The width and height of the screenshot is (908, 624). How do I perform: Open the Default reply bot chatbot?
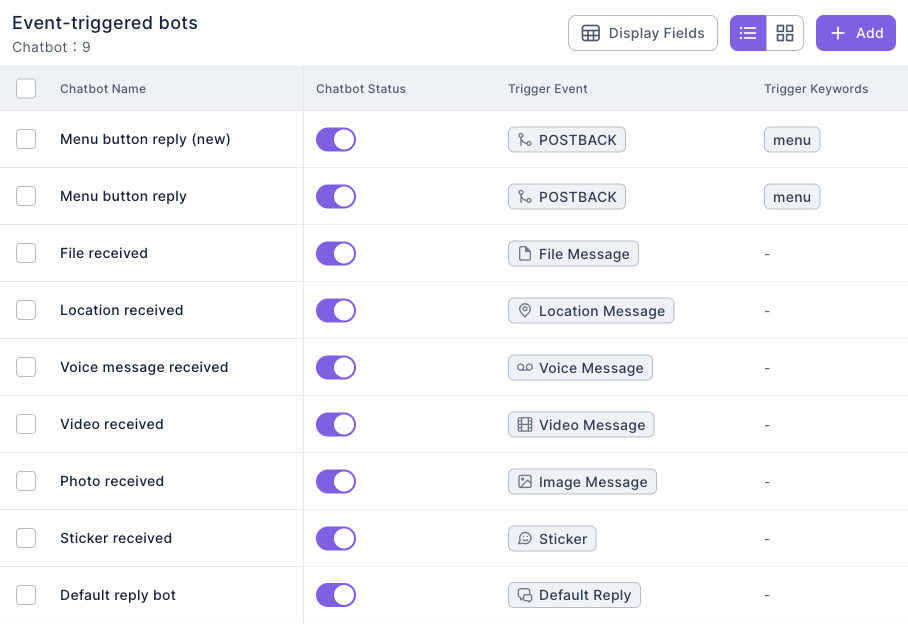(118, 595)
